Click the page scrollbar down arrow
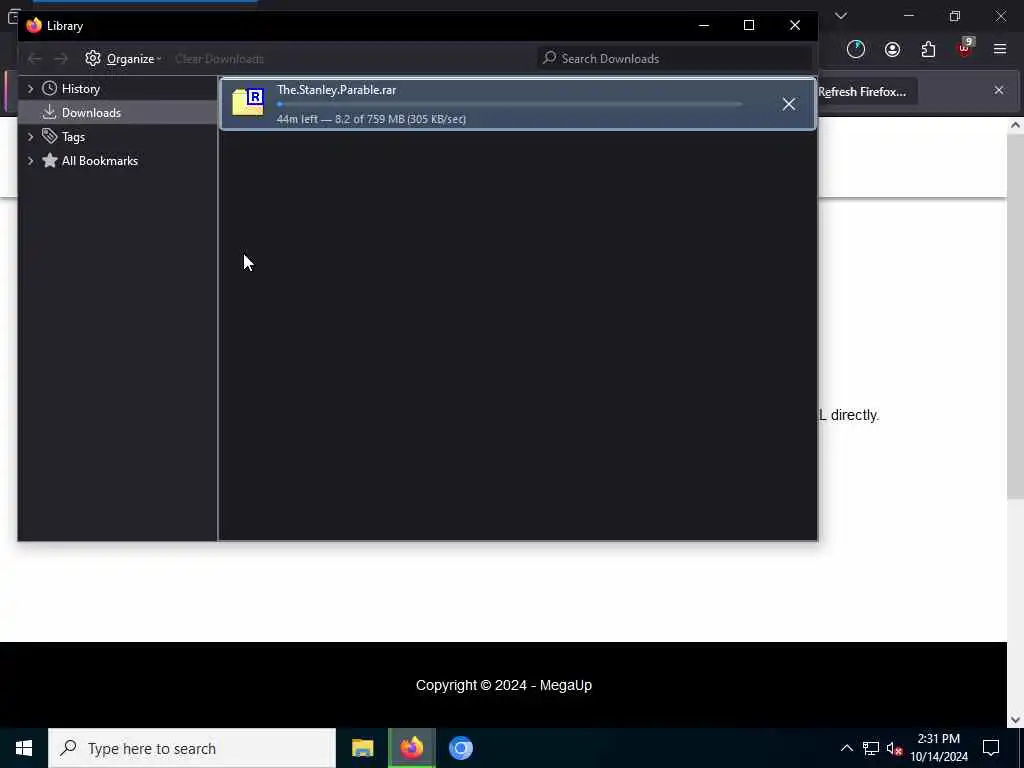Viewport: 1024px width, 768px height. click(1015, 720)
